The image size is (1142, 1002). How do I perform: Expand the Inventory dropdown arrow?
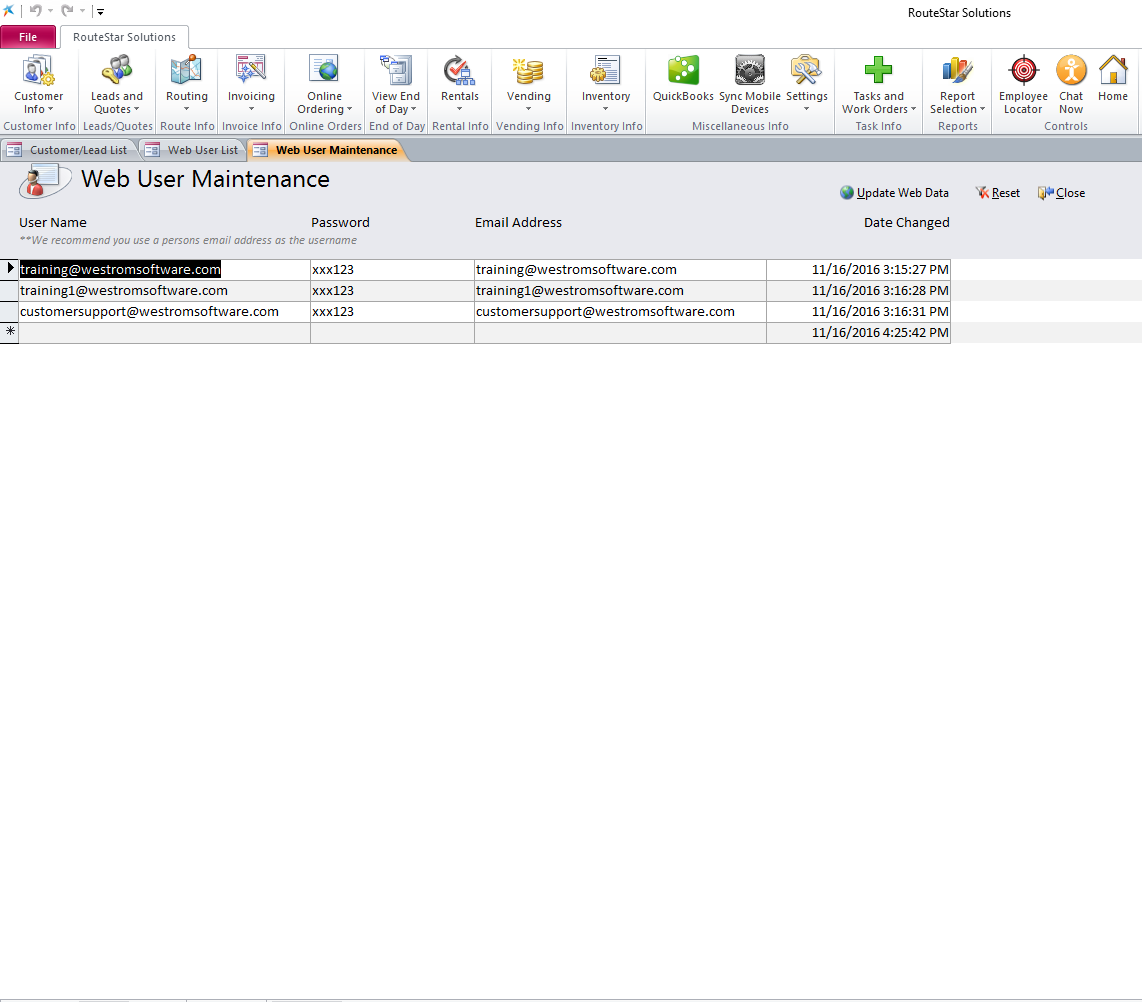[606, 109]
